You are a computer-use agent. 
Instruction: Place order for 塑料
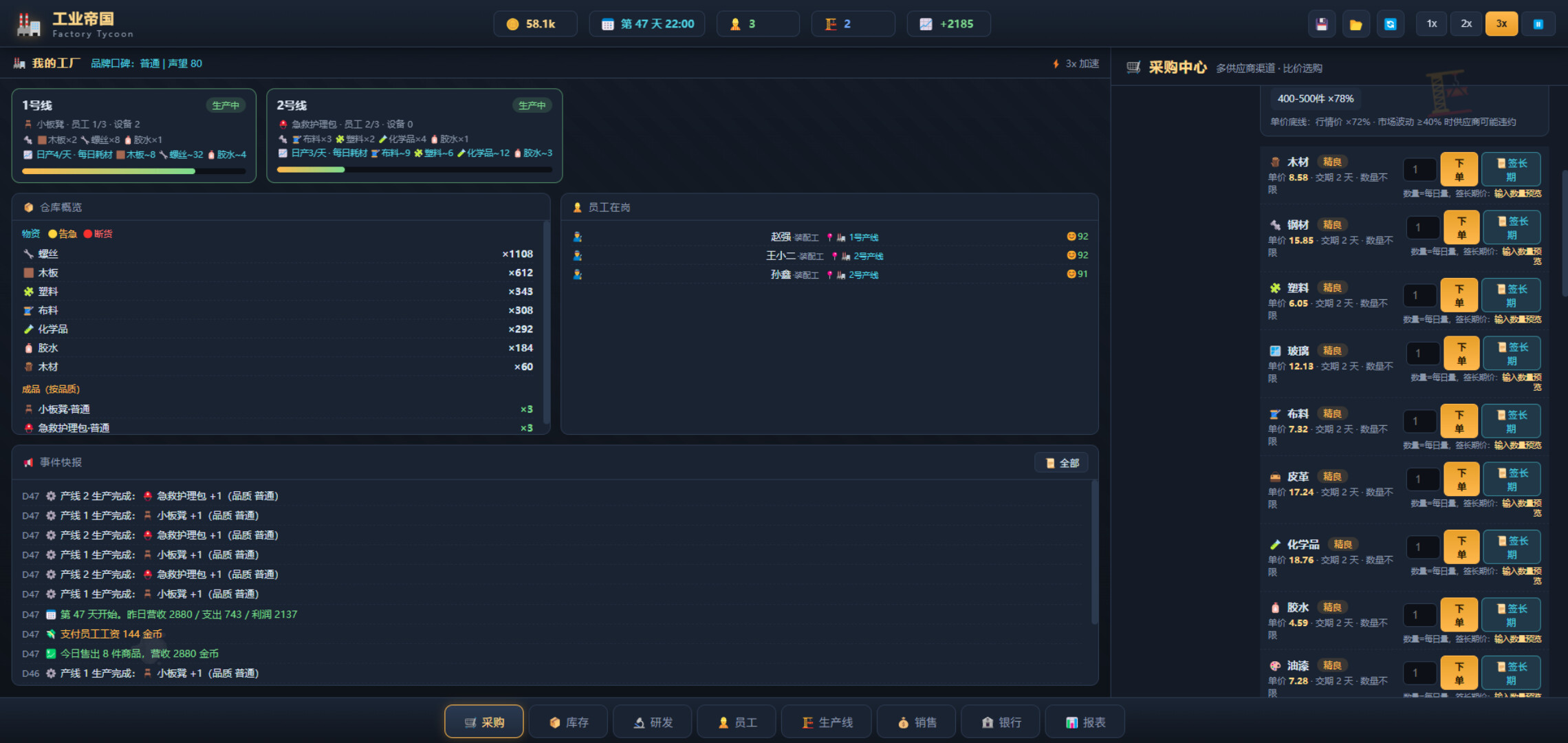pos(1459,295)
